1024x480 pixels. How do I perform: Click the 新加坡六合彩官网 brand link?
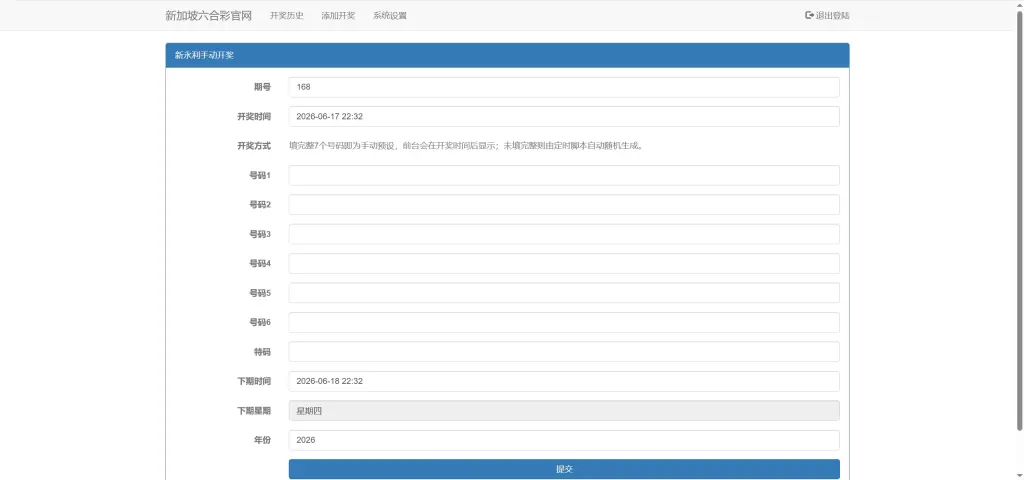(x=208, y=16)
